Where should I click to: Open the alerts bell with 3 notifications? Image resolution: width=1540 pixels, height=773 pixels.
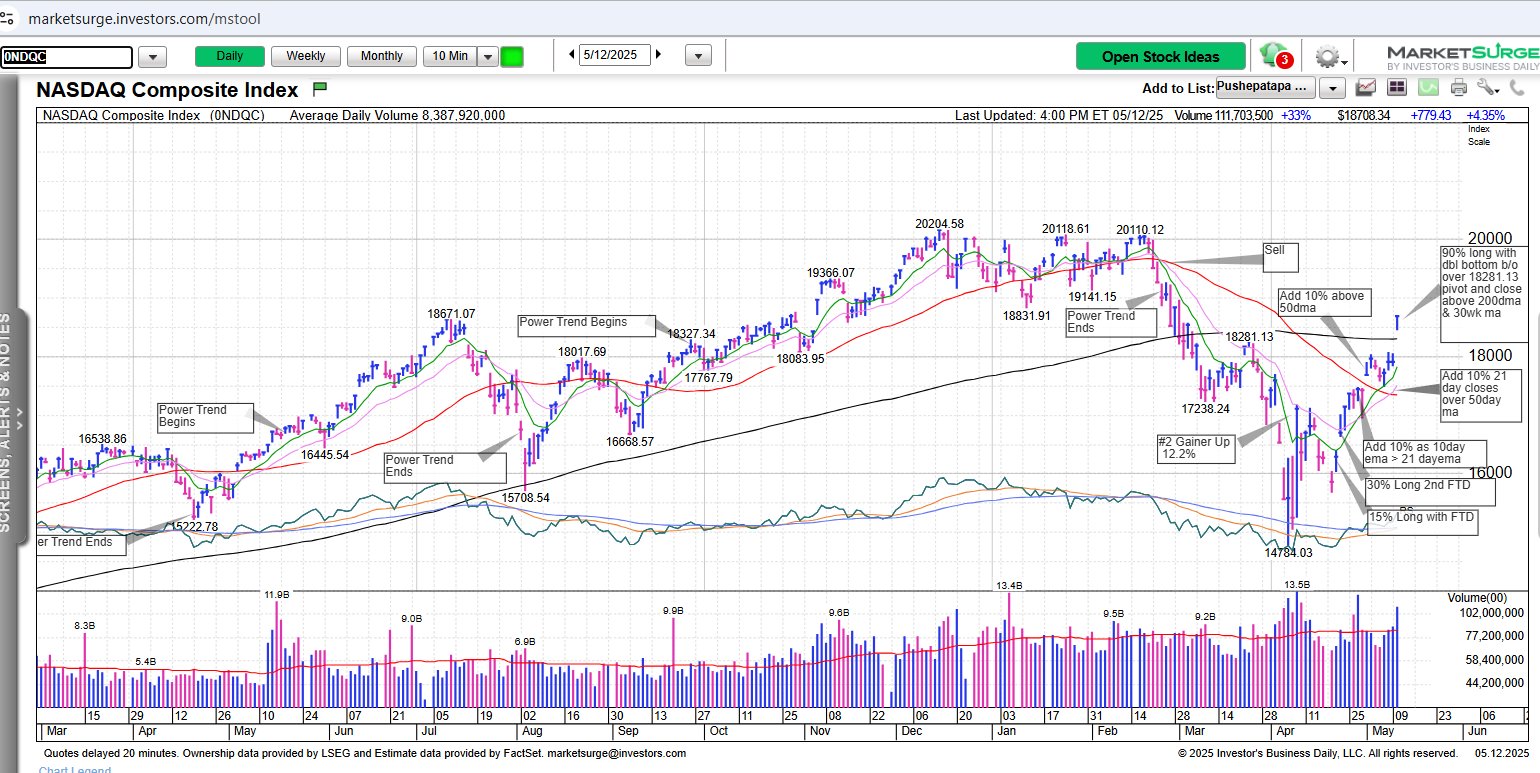[1273, 54]
